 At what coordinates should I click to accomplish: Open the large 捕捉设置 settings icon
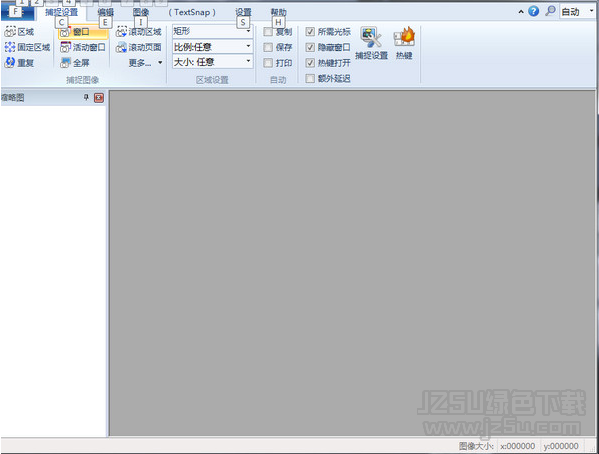pos(371,43)
